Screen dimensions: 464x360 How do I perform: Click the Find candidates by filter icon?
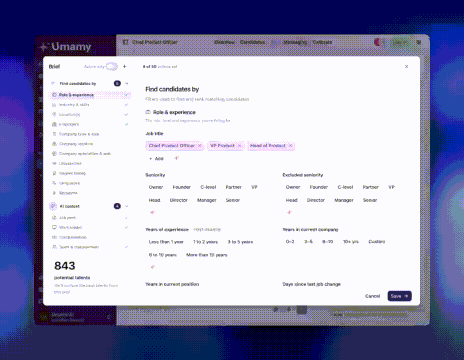click(x=53, y=83)
